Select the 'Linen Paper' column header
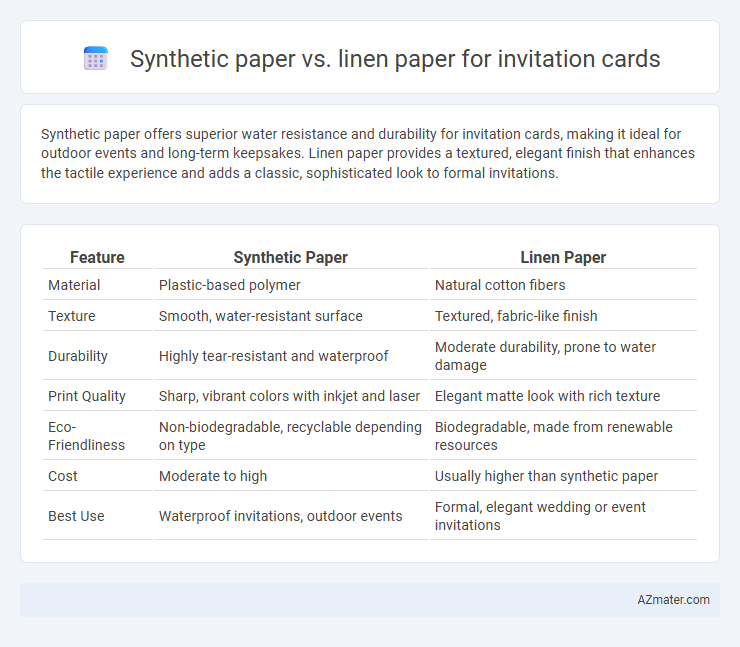This screenshot has width=740, height=647. [x=563, y=257]
